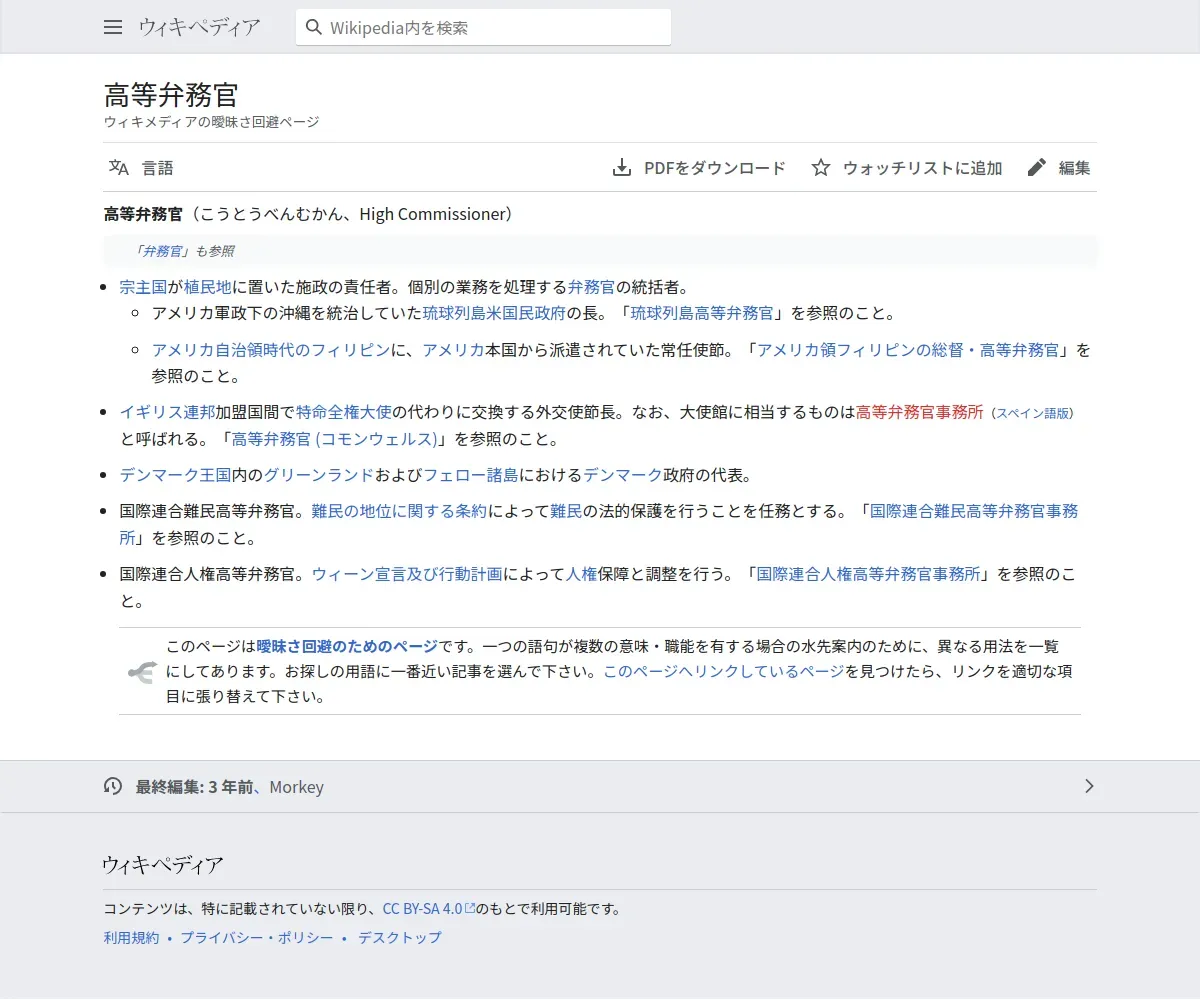Open 国際連合人権高等弁務官事務所 link
Viewport: 1200px width, 1000px height.
(x=869, y=574)
